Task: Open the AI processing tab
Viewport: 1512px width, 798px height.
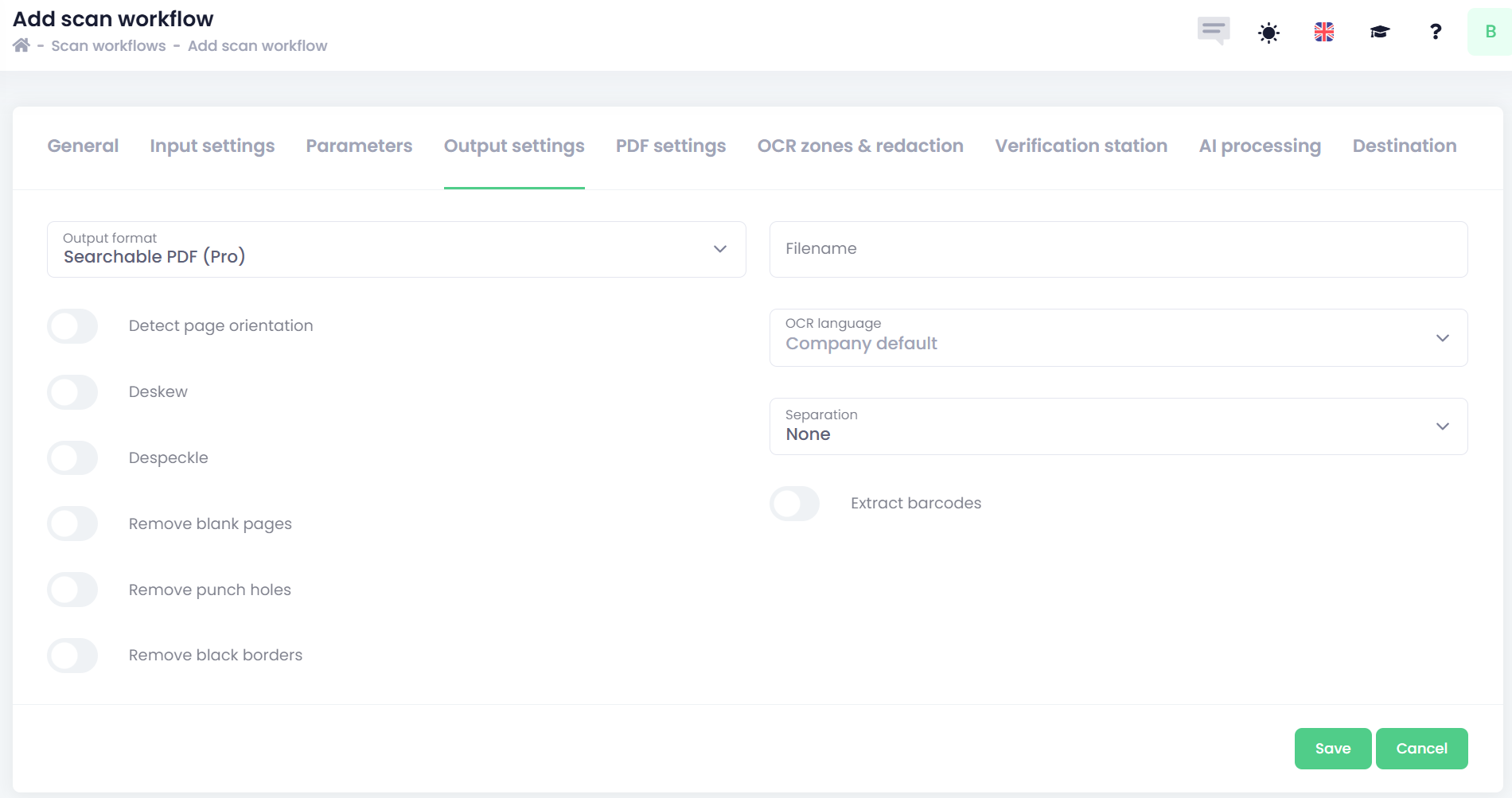Action: pos(1259,146)
